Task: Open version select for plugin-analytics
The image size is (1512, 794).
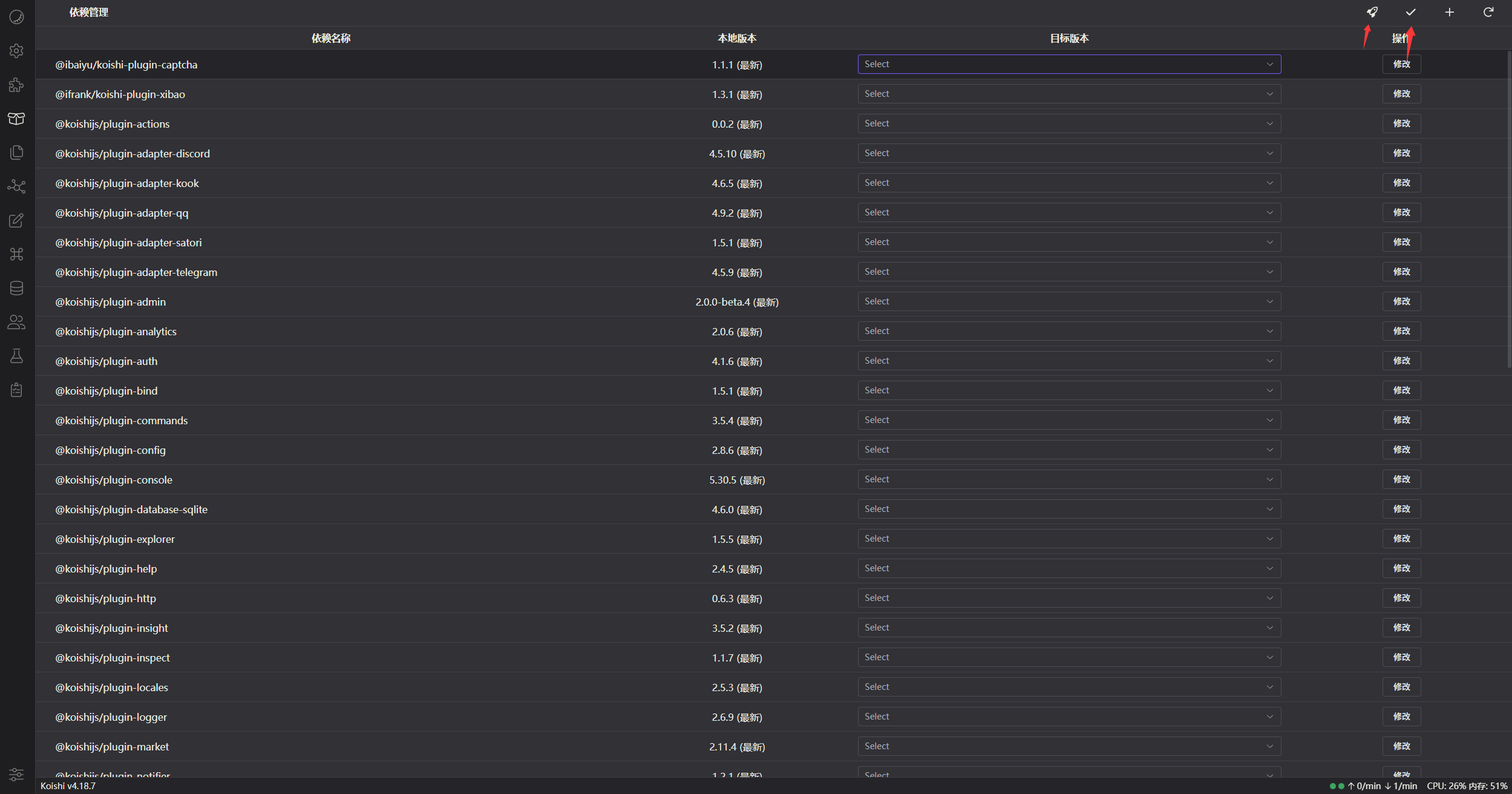Action: (x=1069, y=331)
